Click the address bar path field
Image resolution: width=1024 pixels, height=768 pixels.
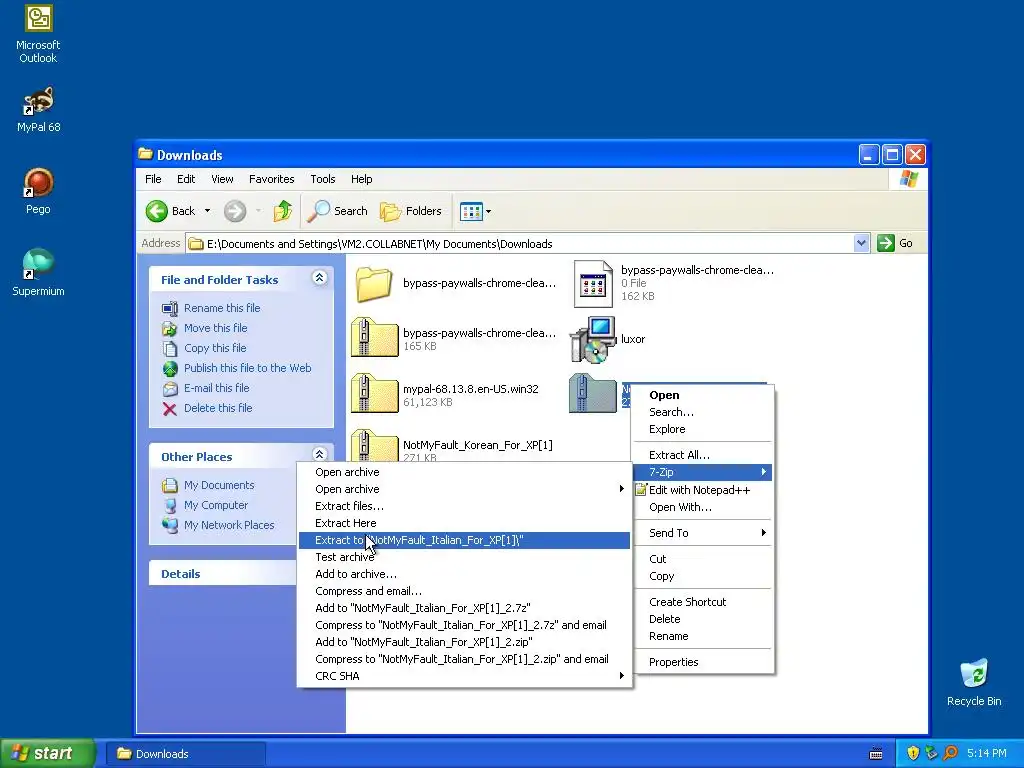520,244
